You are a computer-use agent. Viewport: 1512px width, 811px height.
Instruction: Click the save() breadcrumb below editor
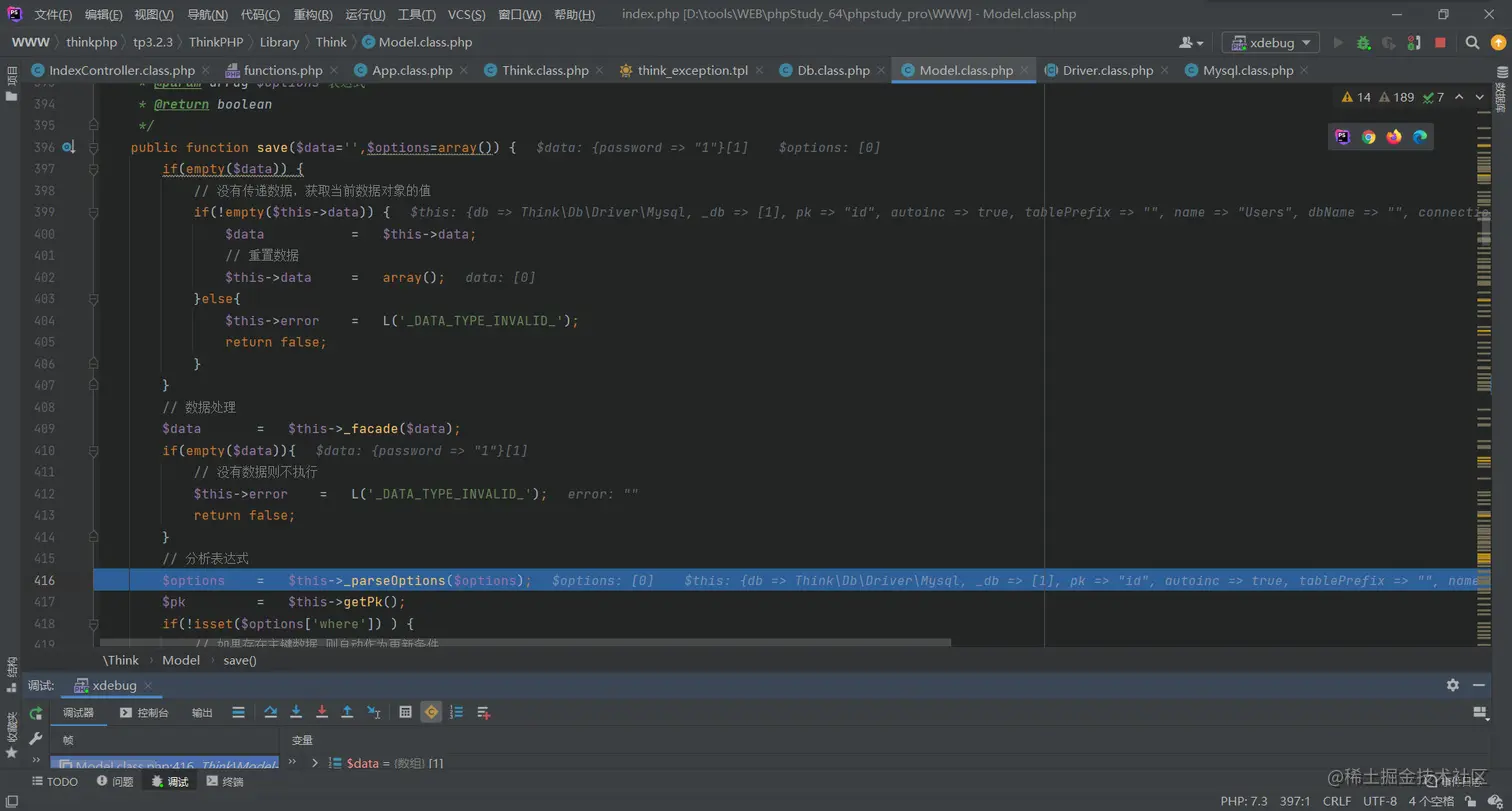coord(240,660)
